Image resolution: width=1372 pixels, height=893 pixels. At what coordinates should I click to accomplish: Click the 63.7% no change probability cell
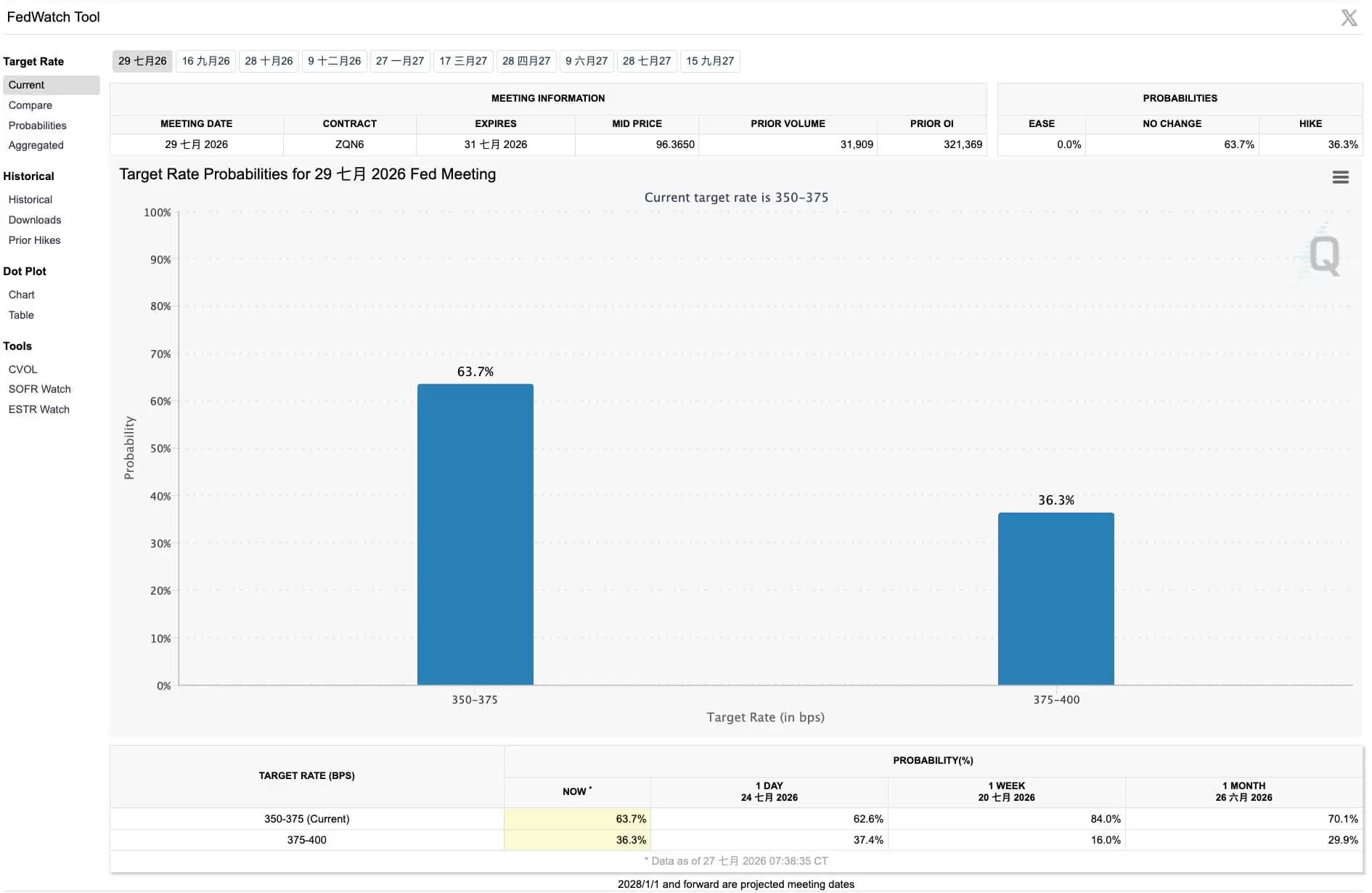tap(1172, 144)
